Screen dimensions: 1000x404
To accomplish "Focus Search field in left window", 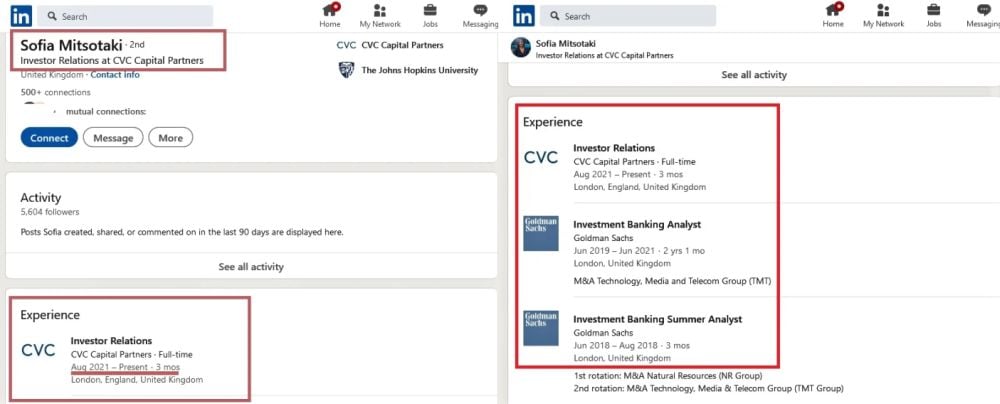I will tap(125, 16).
